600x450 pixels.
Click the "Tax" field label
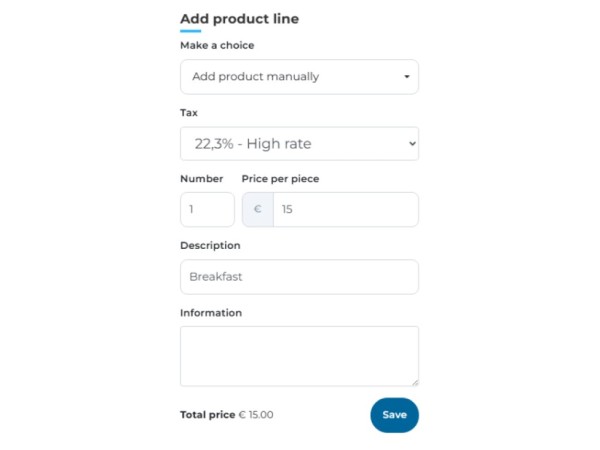coord(189,113)
